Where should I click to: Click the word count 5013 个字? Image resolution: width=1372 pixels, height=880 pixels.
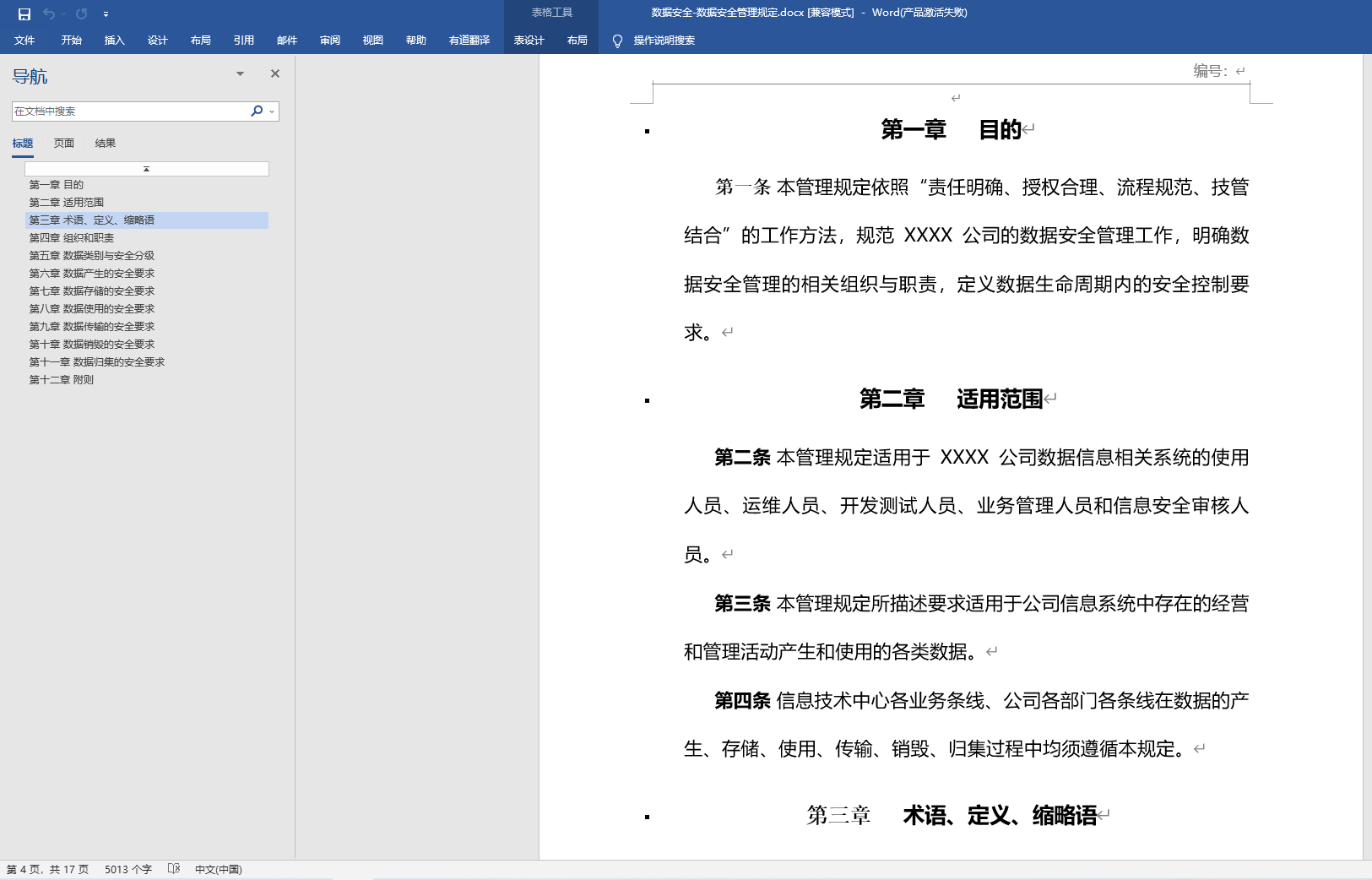[128, 870]
